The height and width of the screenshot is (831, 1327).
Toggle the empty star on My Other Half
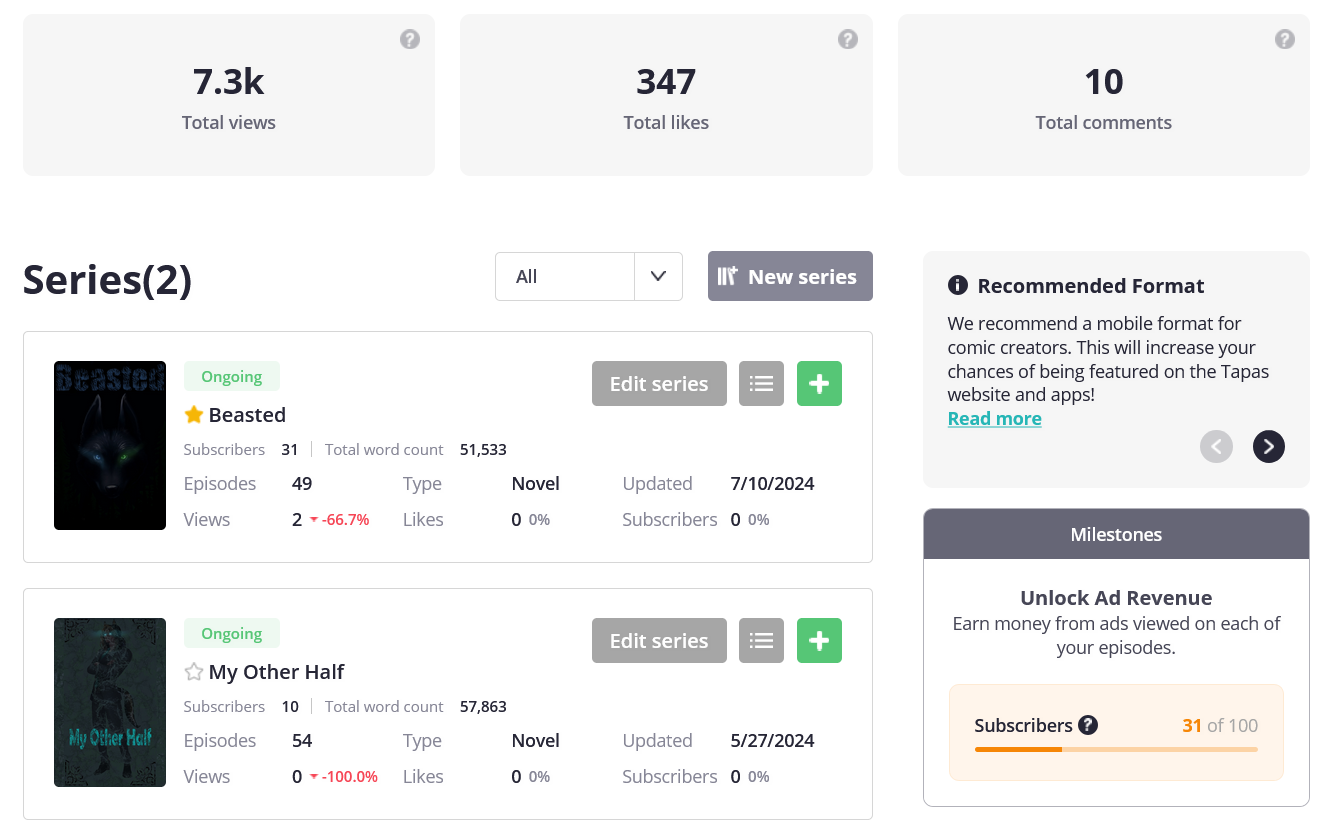click(194, 672)
